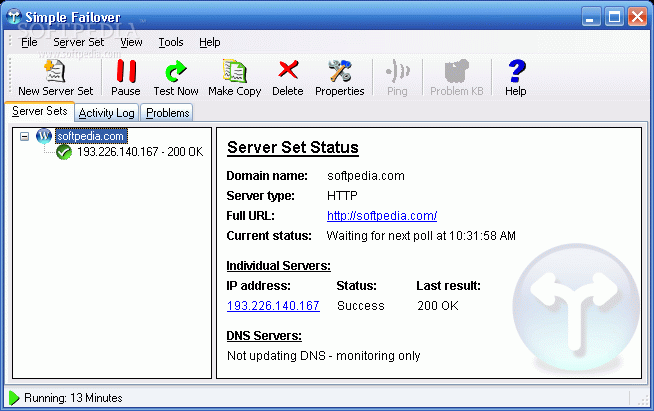Duplicate the set with Make Copy
The width and height of the screenshot is (654, 411).
[x=234, y=78]
